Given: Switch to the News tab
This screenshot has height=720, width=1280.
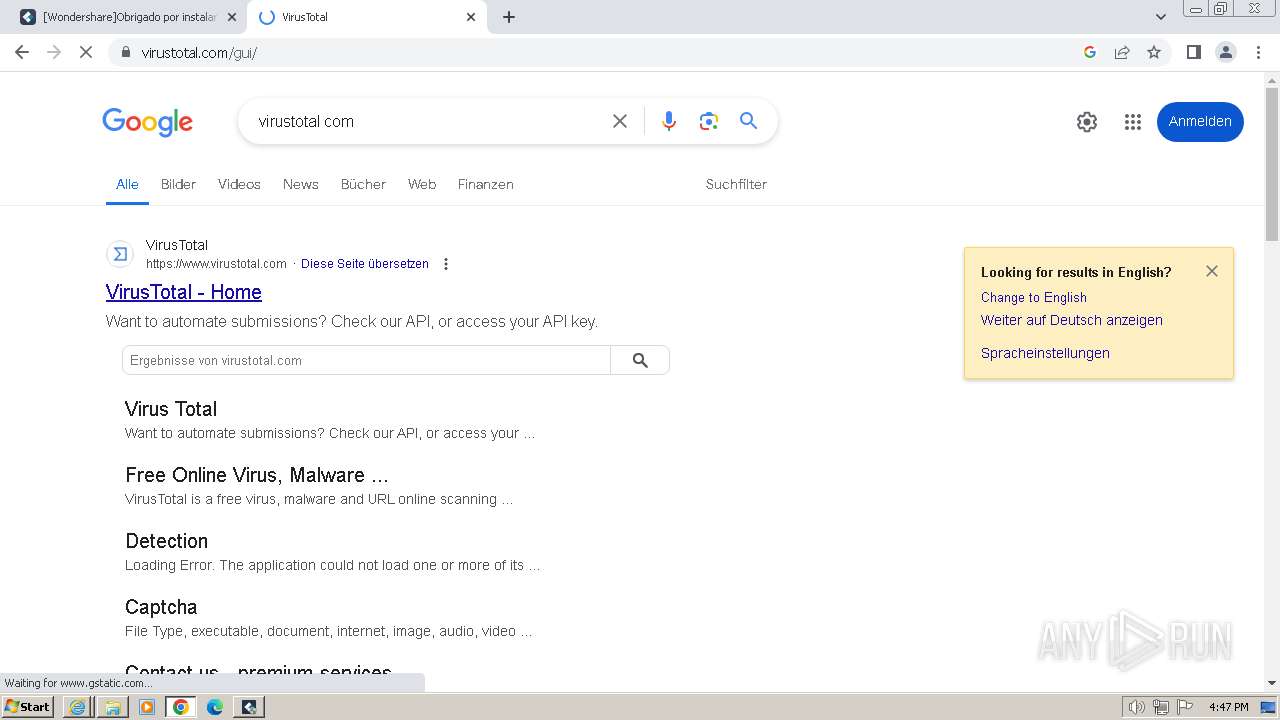Looking at the screenshot, I should [300, 184].
